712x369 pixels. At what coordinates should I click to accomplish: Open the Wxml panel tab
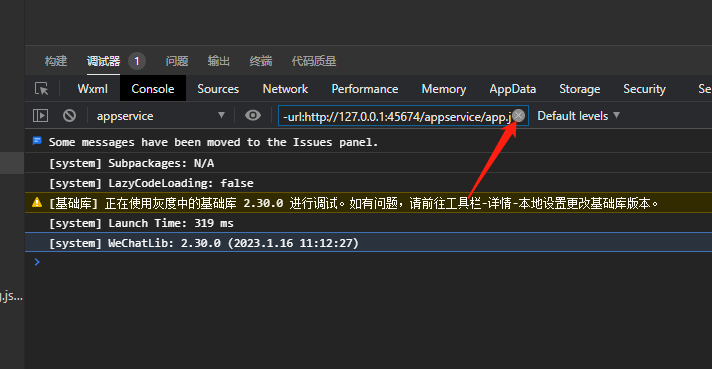93,89
